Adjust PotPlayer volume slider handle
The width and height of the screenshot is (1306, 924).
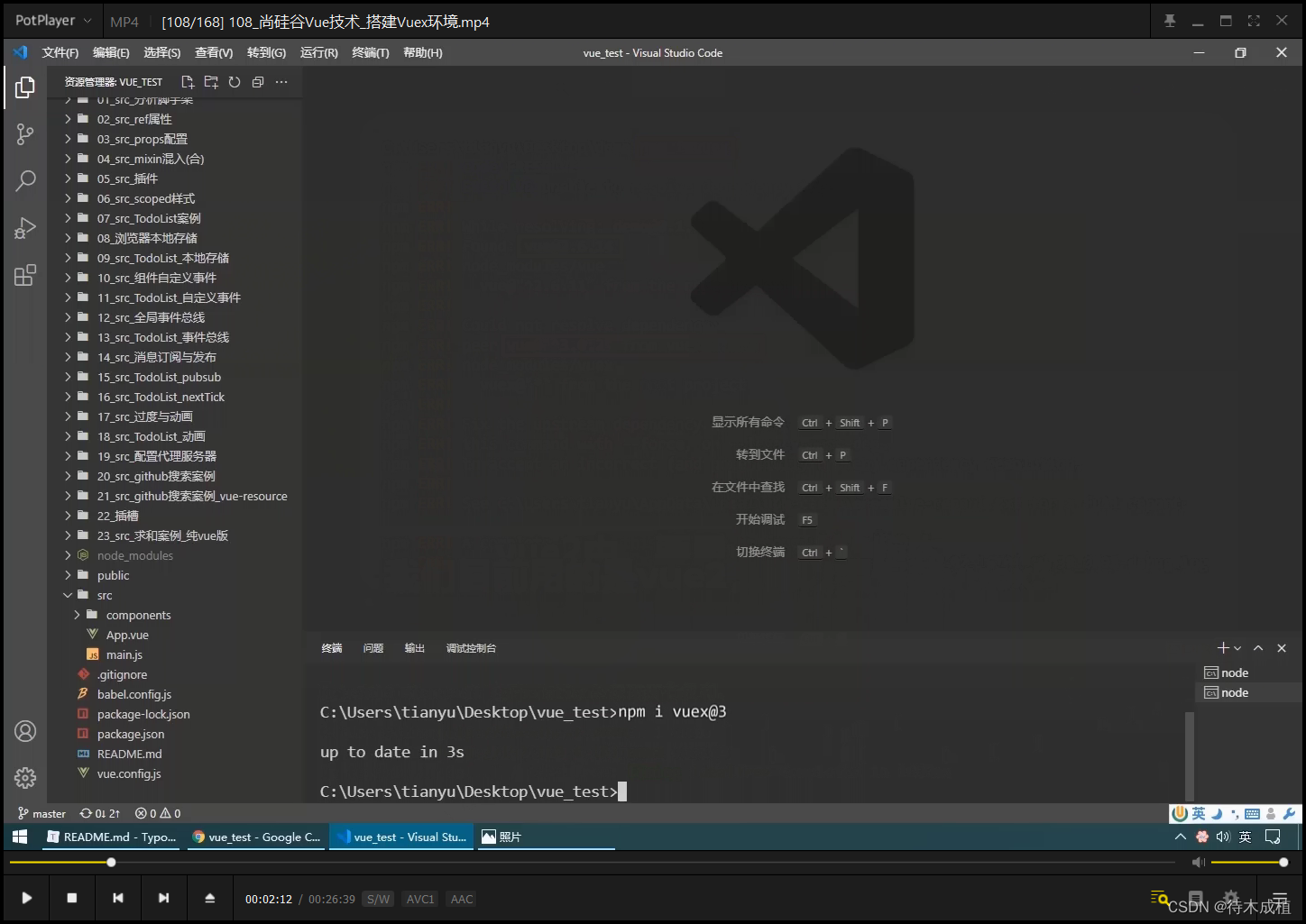coord(1283,863)
